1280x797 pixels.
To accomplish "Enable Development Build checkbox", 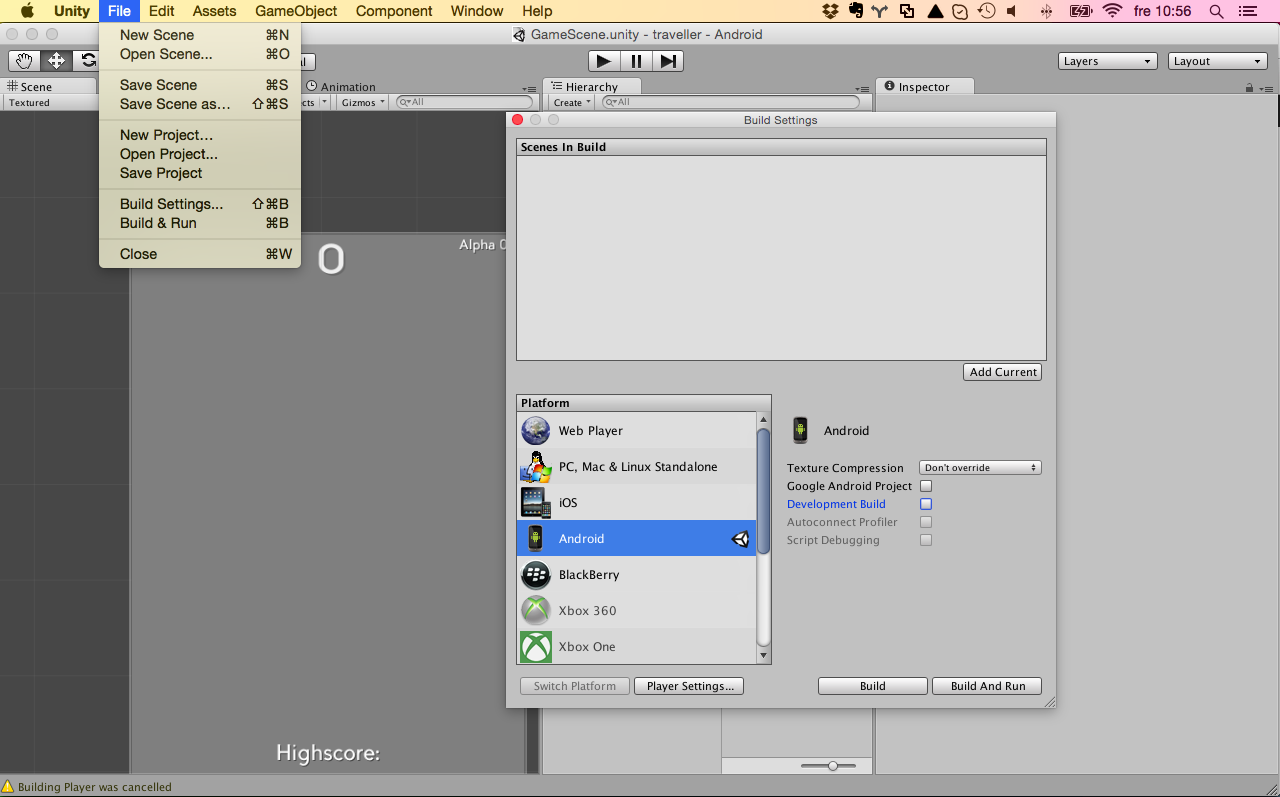I will click(926, 504).
